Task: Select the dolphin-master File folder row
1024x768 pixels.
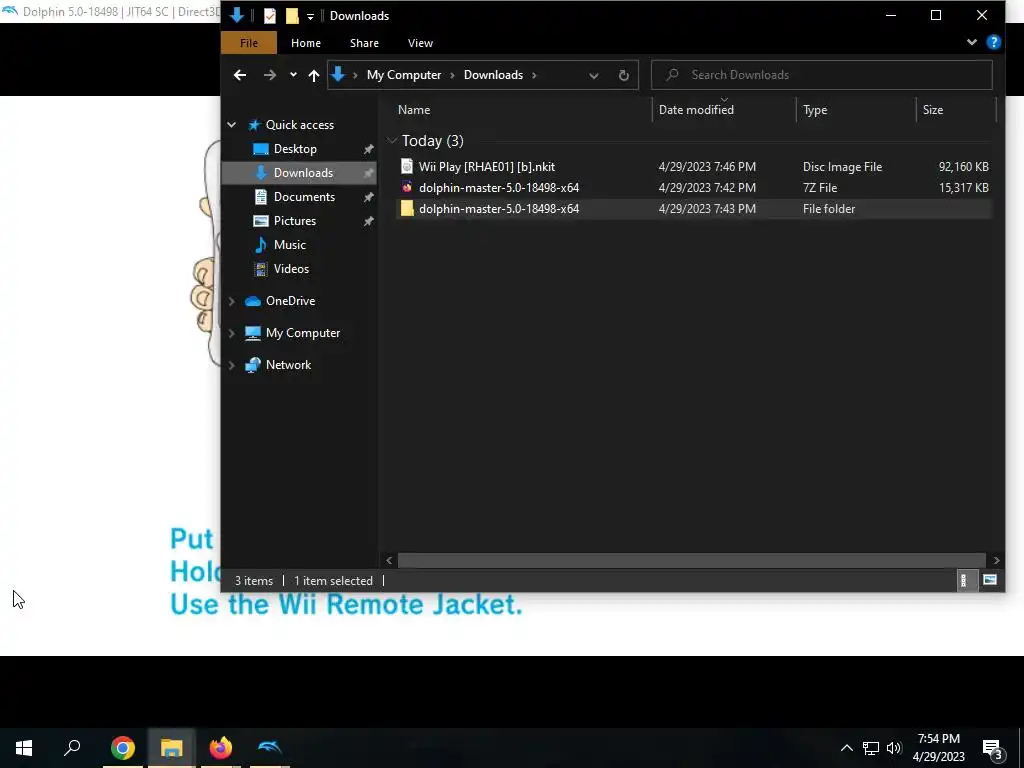Action: 694,209
